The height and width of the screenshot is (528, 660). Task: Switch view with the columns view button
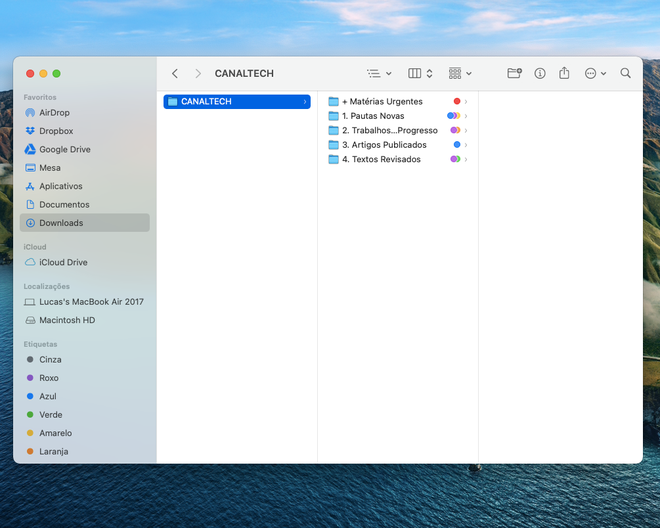point(420,74)
